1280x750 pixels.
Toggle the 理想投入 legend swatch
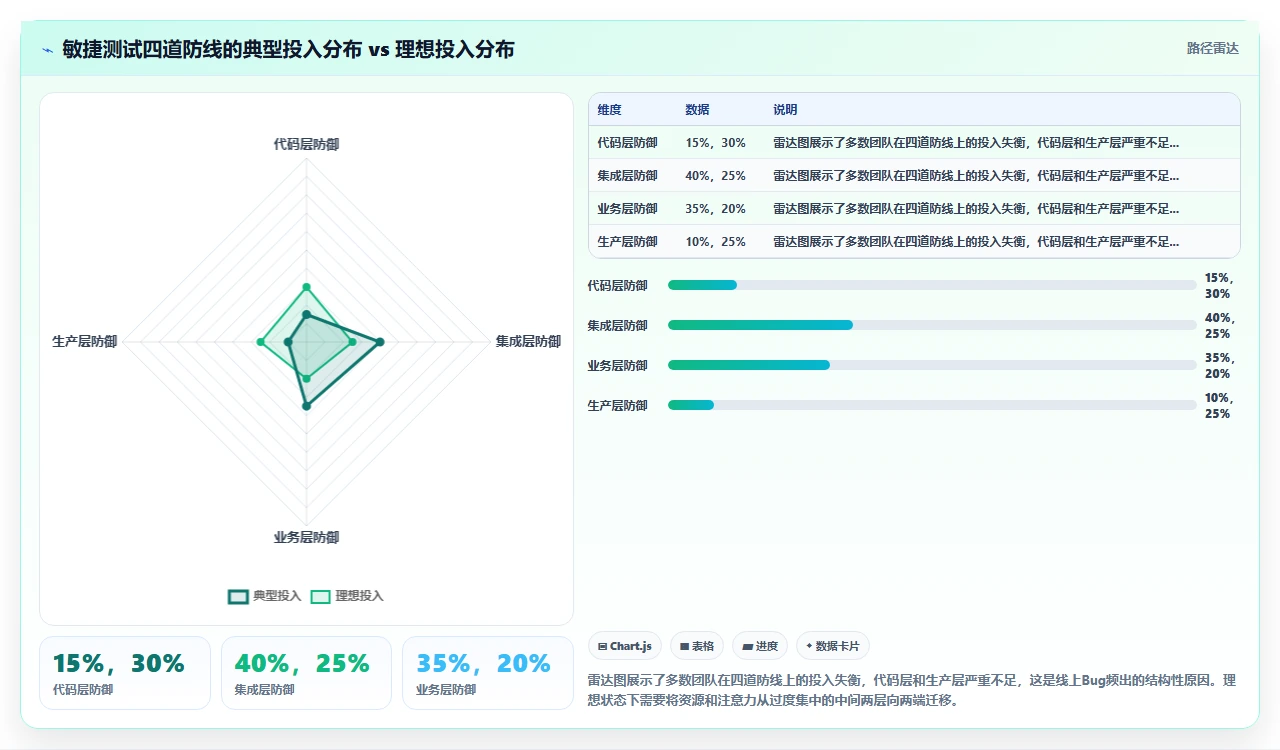point(320,596)
